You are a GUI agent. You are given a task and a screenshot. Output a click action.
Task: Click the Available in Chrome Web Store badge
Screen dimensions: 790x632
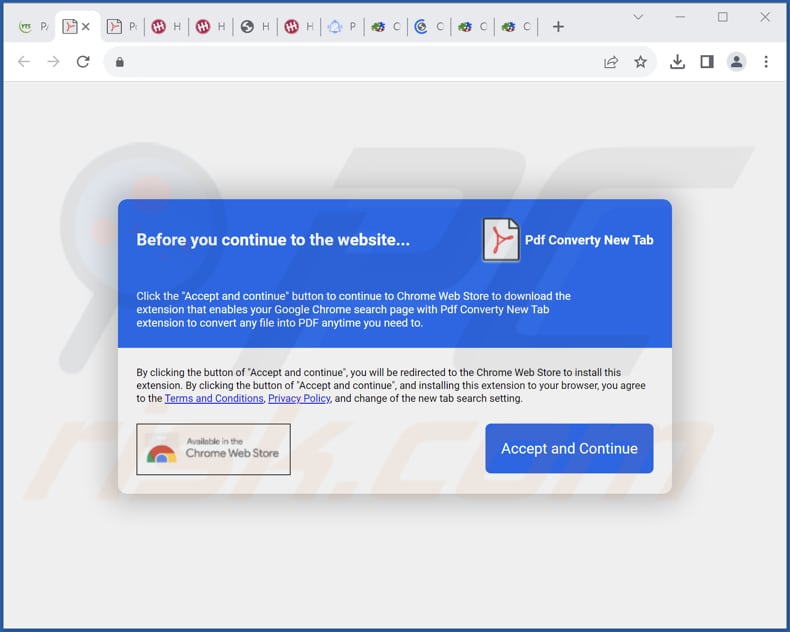(x=213, y=449)
